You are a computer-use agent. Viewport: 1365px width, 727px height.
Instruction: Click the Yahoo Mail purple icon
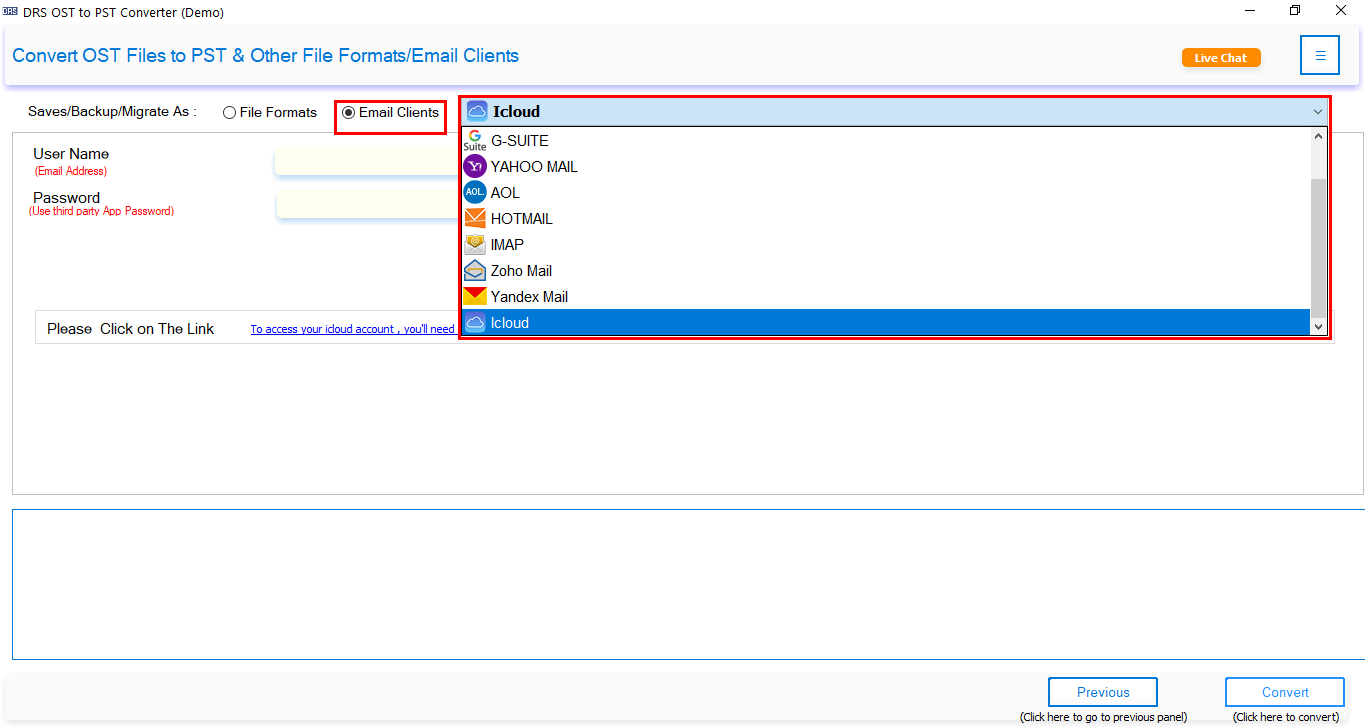pos(475,167)
